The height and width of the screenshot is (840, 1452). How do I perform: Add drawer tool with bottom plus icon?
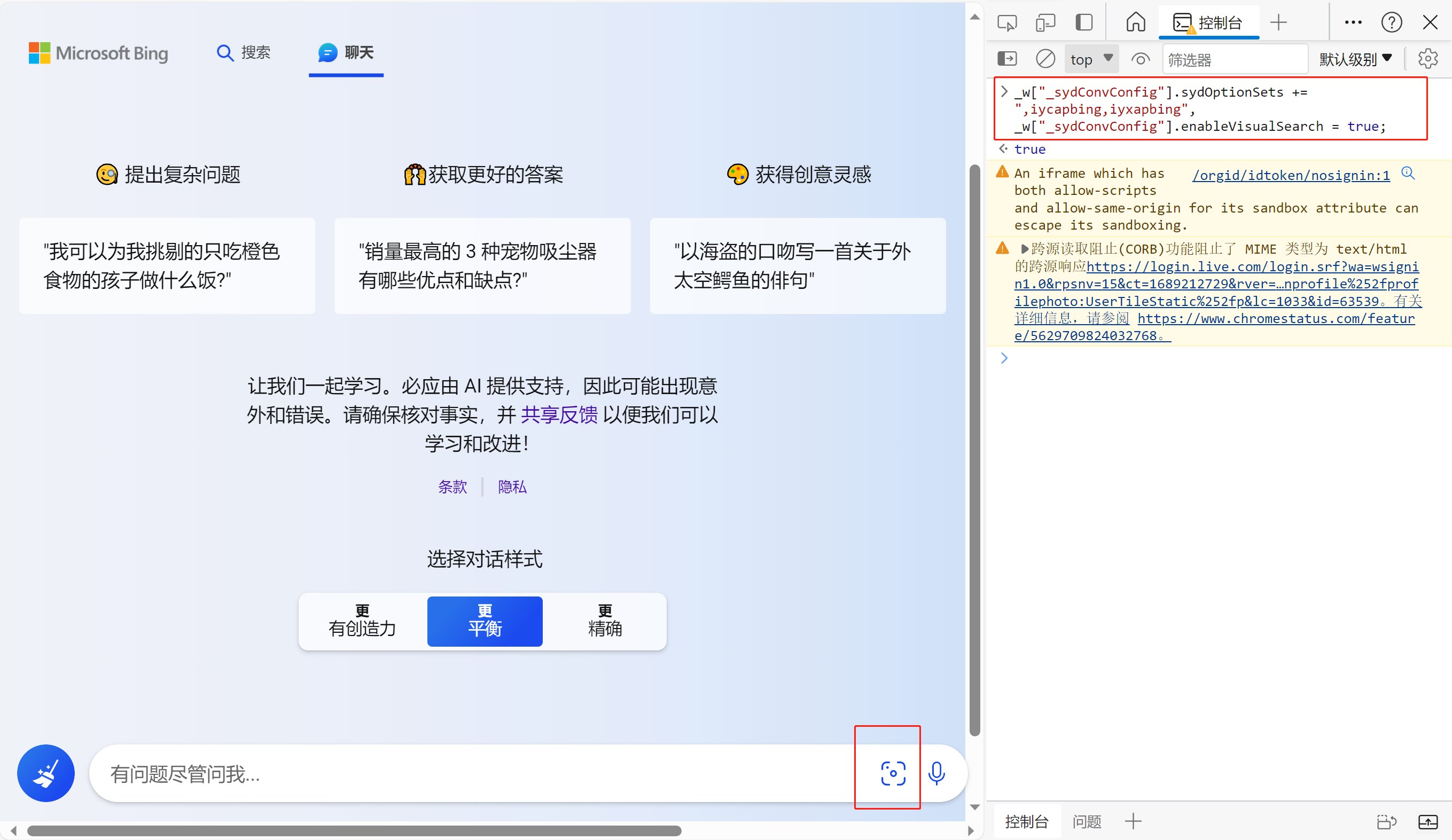point(1133,821)
